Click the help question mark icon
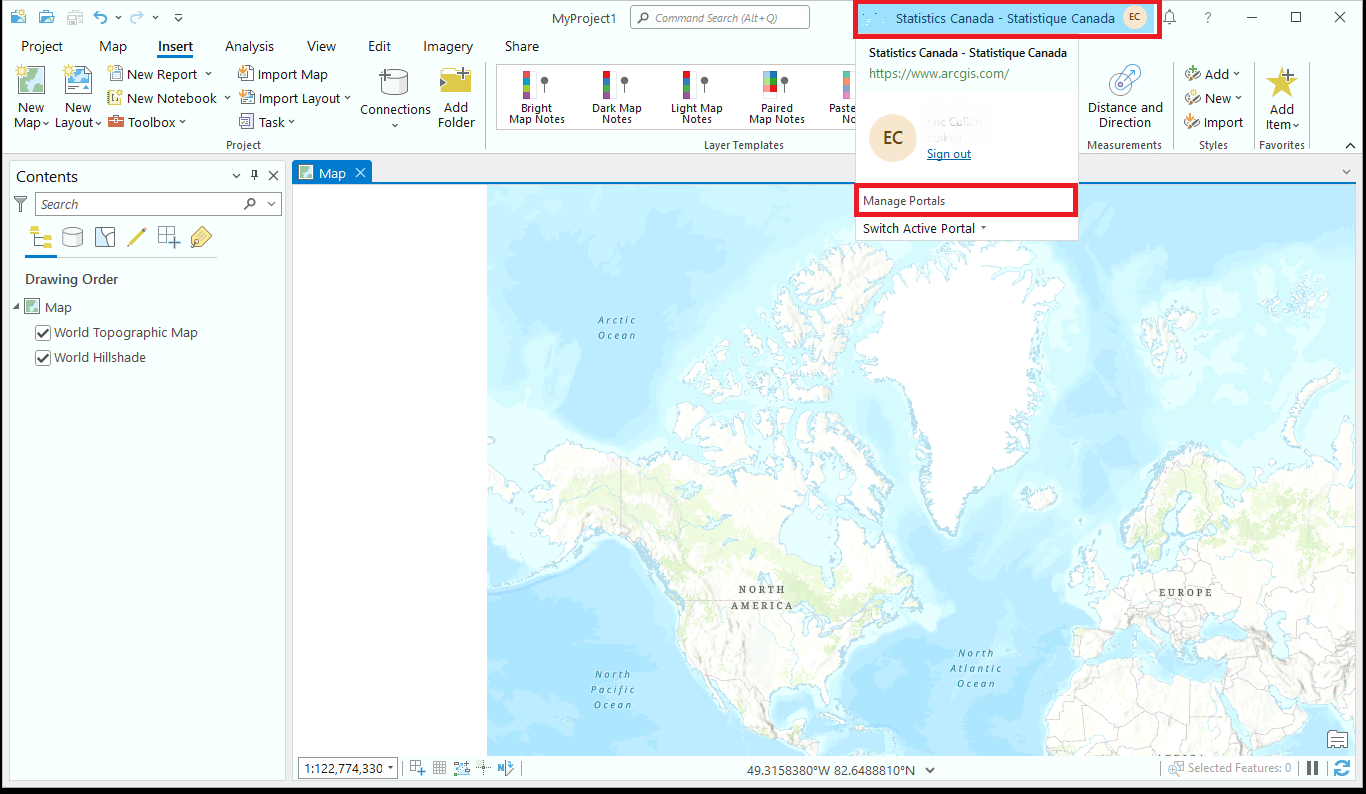 pyautogui.click(x=1208, y=17)
